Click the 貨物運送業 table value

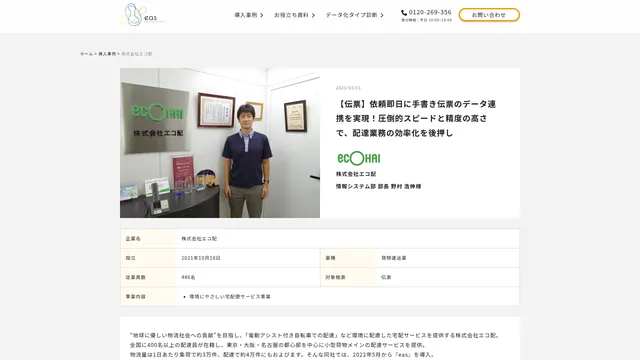coord(394,258)
